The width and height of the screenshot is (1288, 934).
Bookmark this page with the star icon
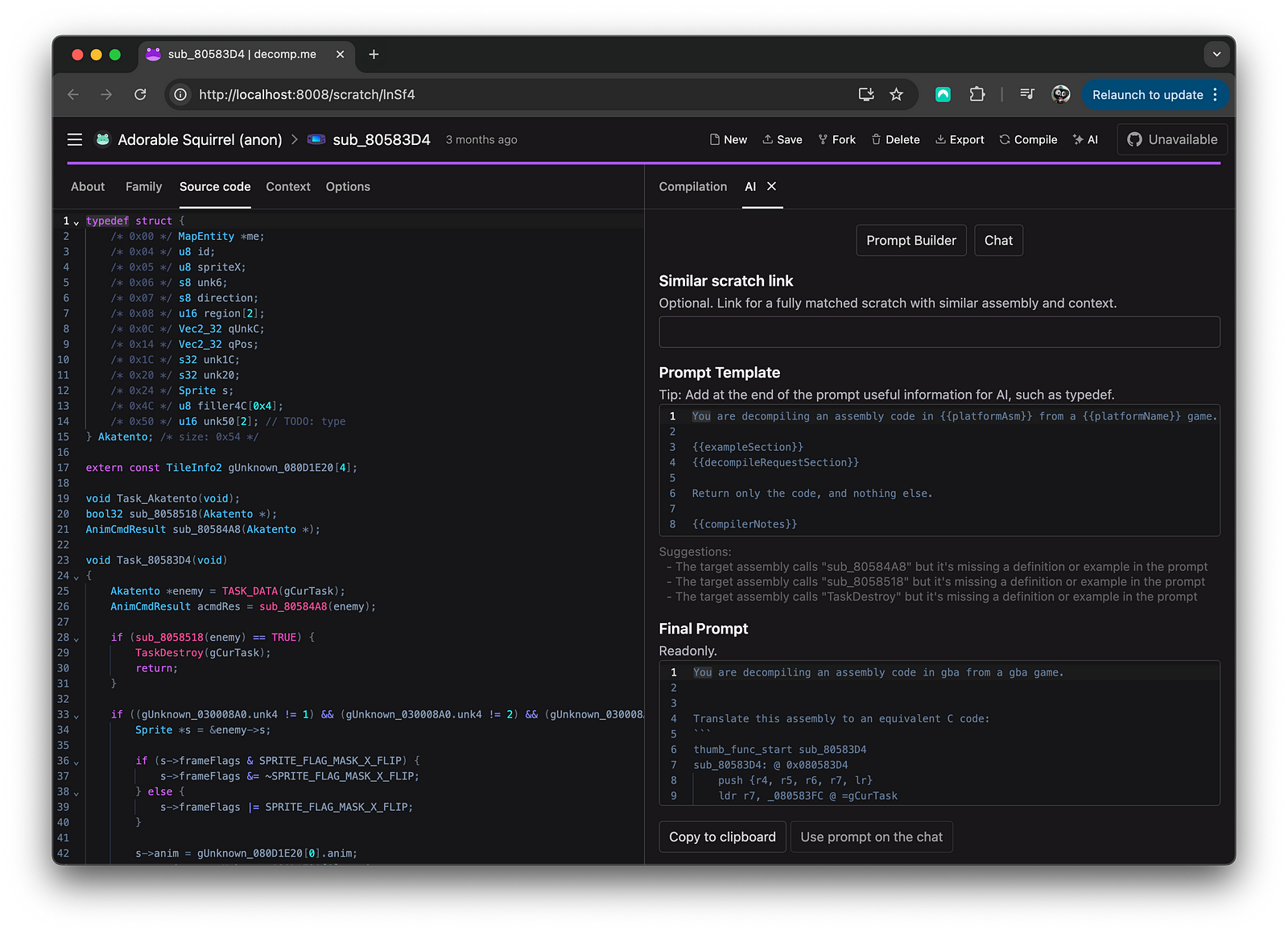(896, 94)
